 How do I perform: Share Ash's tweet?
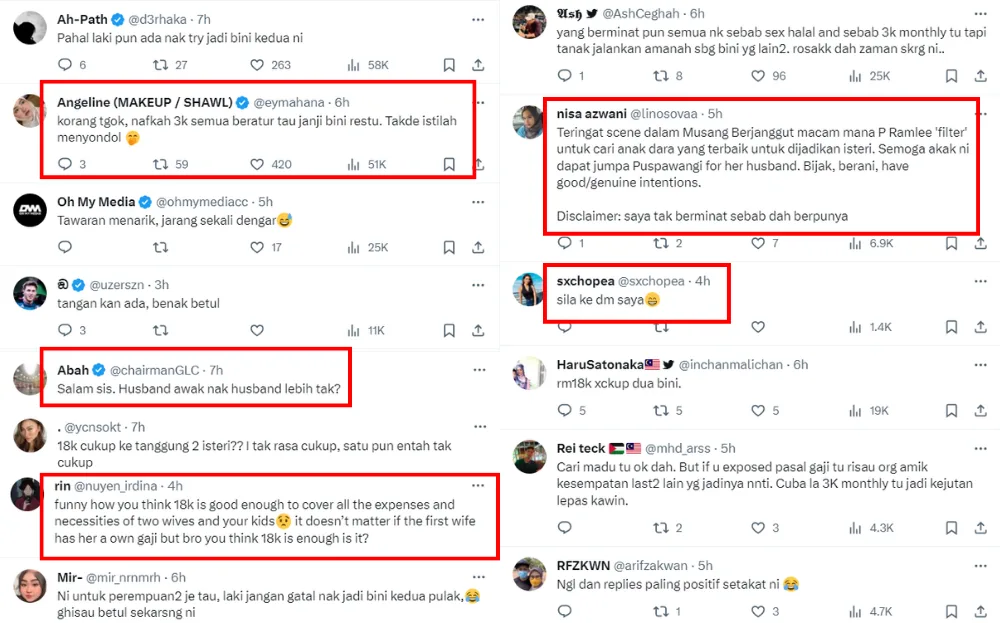(979, 76)
